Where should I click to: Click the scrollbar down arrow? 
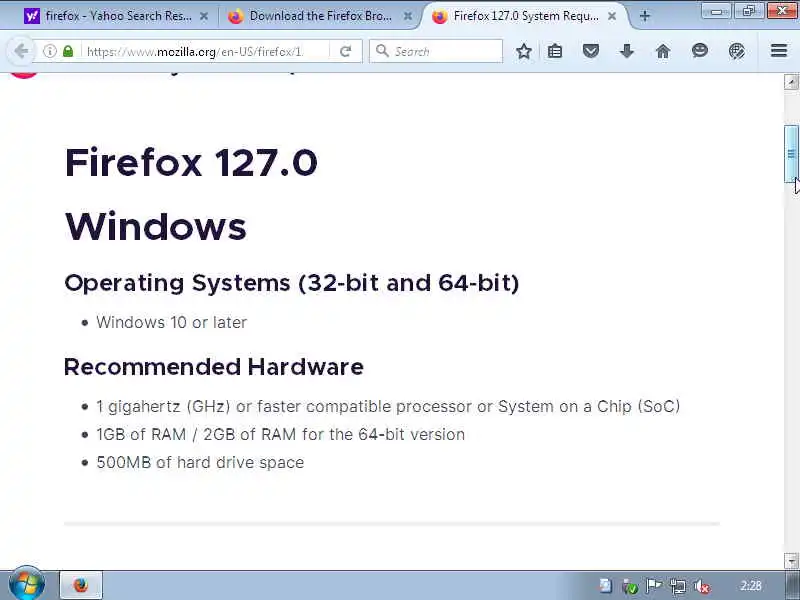(791, 560)
